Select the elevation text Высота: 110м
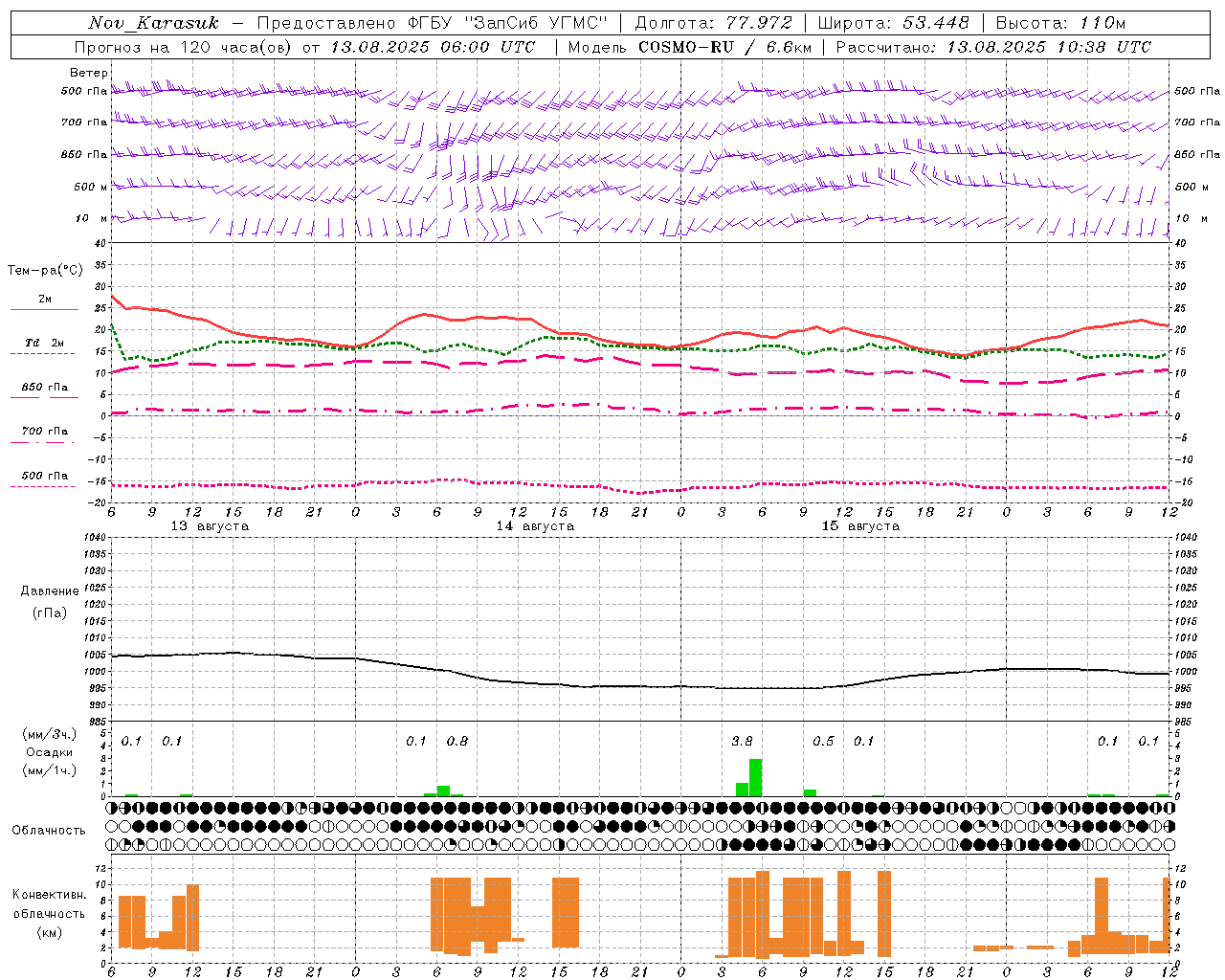1225x980 pixels. (x=1060, y=23)
